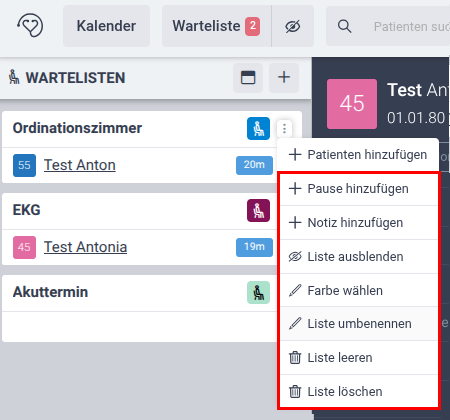Click the search magnifier icon
The image size is (450, 420).
click(344, 26)
